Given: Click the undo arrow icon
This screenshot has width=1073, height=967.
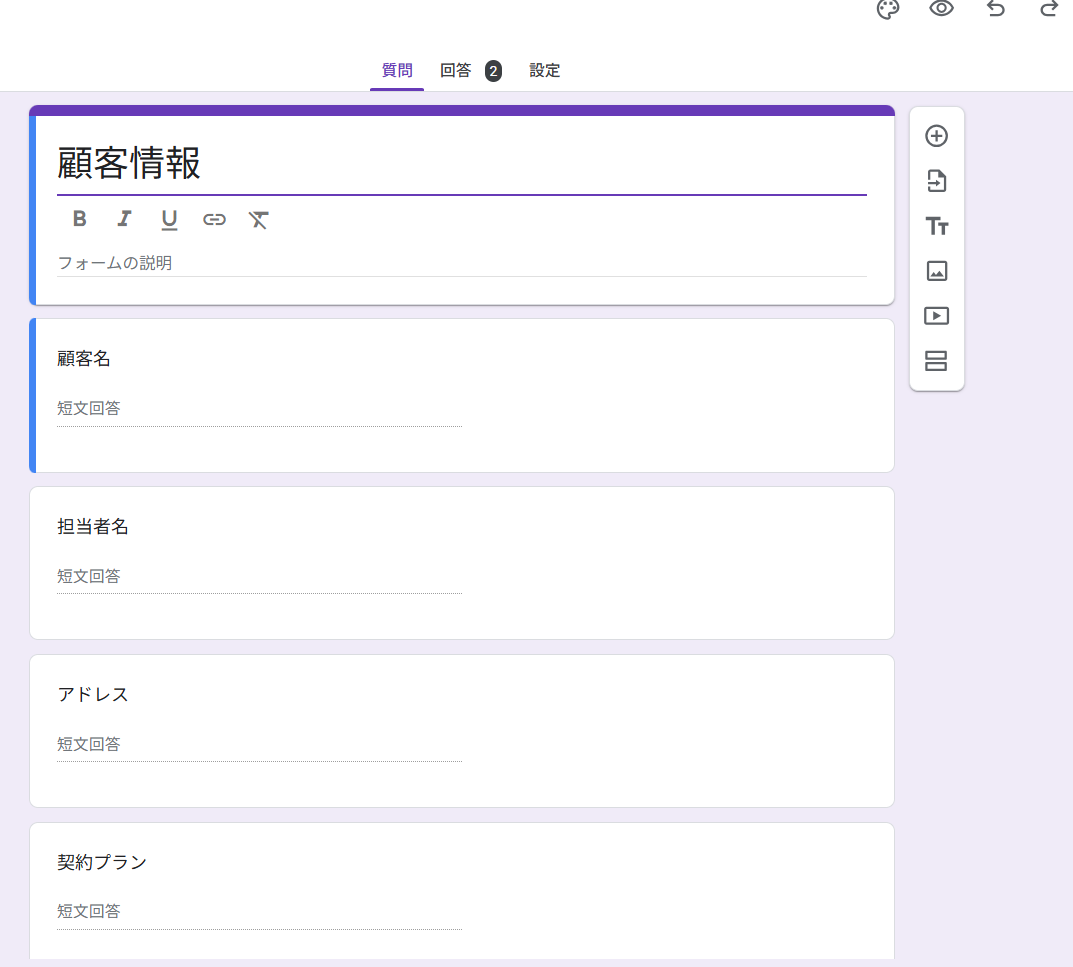Looking at the screenshot, I should (995, 9).
